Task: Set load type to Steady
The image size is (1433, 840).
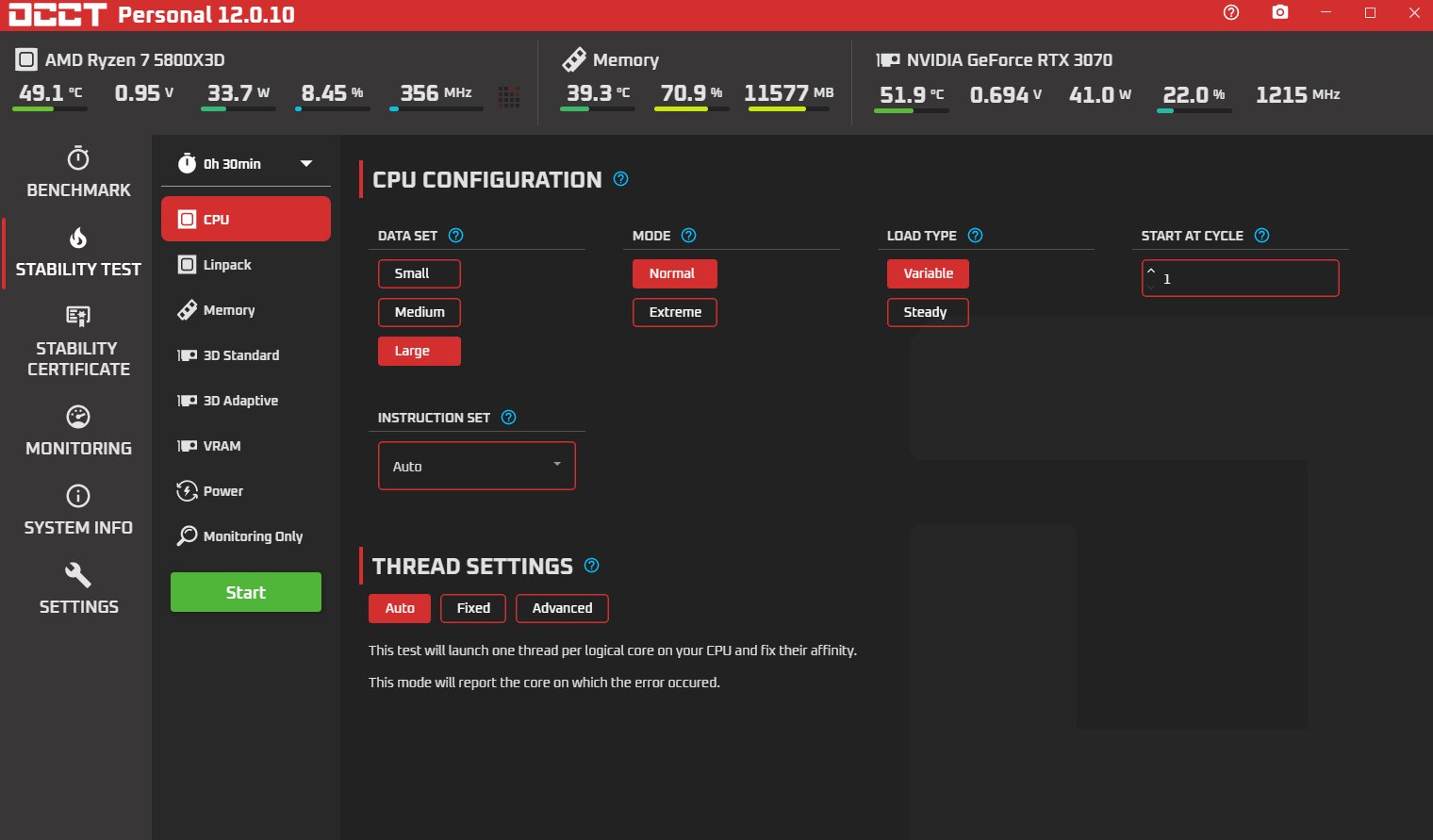Action: tap(927, 312)
